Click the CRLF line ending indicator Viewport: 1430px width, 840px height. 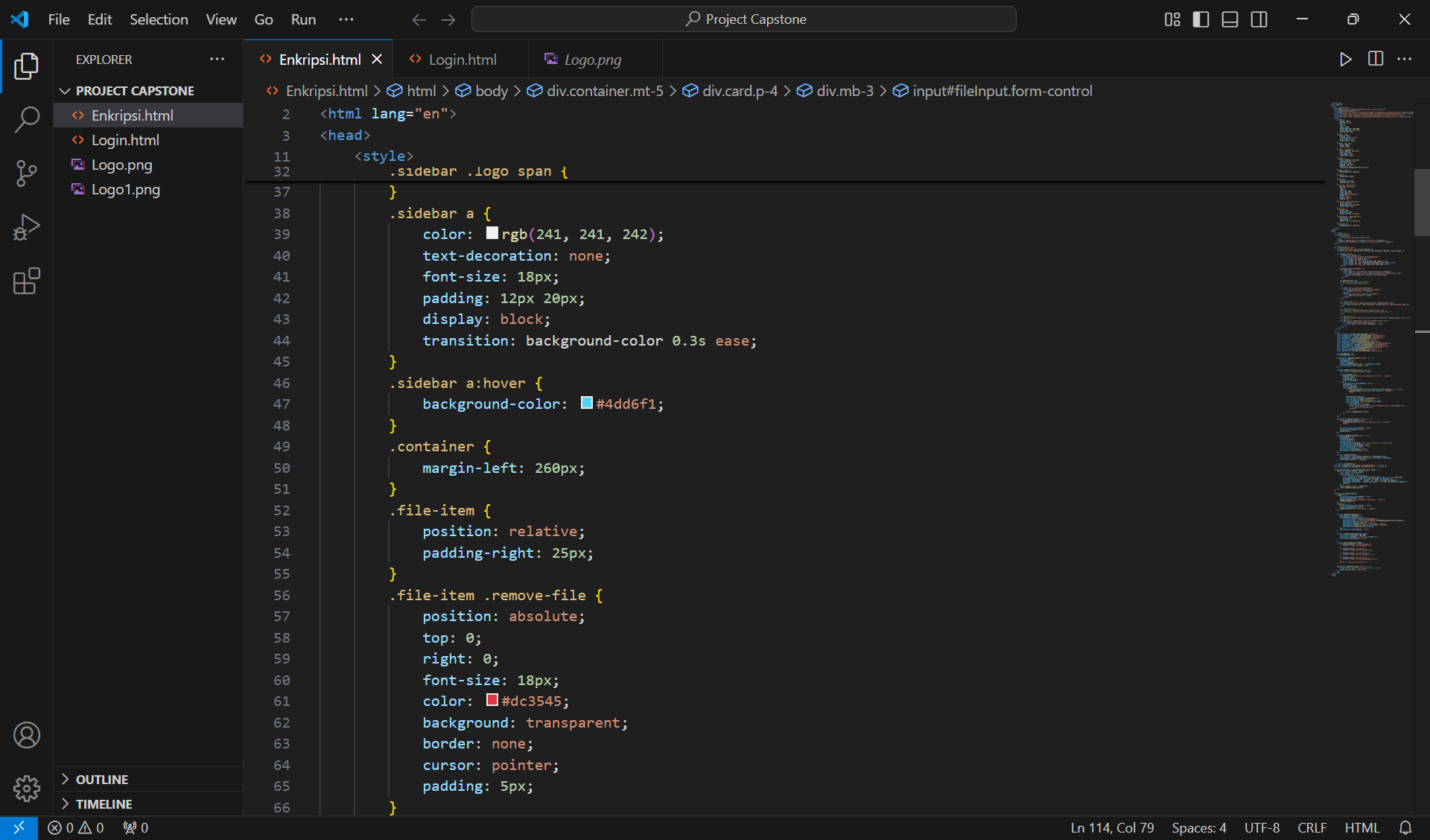click(x=1312, y=827)
